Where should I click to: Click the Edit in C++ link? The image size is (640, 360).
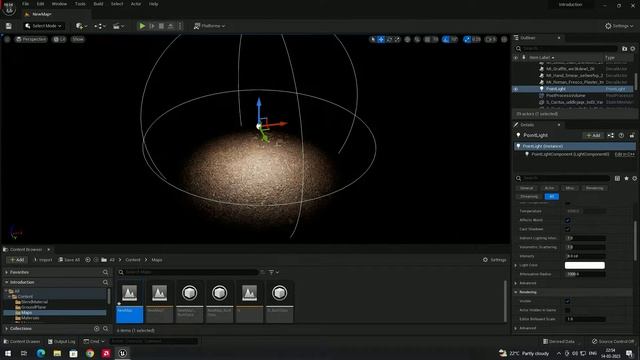coord(624,154)
